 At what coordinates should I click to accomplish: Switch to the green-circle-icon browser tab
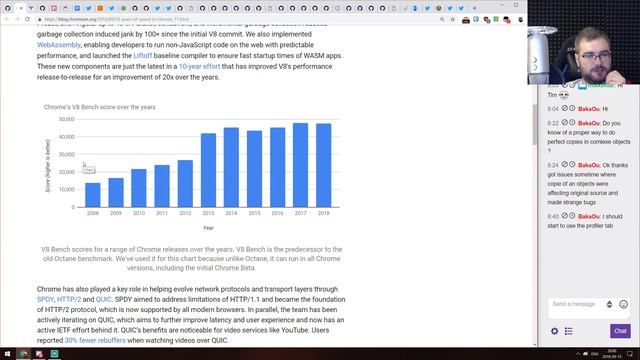pyautogui.click(x=123, y=8)
